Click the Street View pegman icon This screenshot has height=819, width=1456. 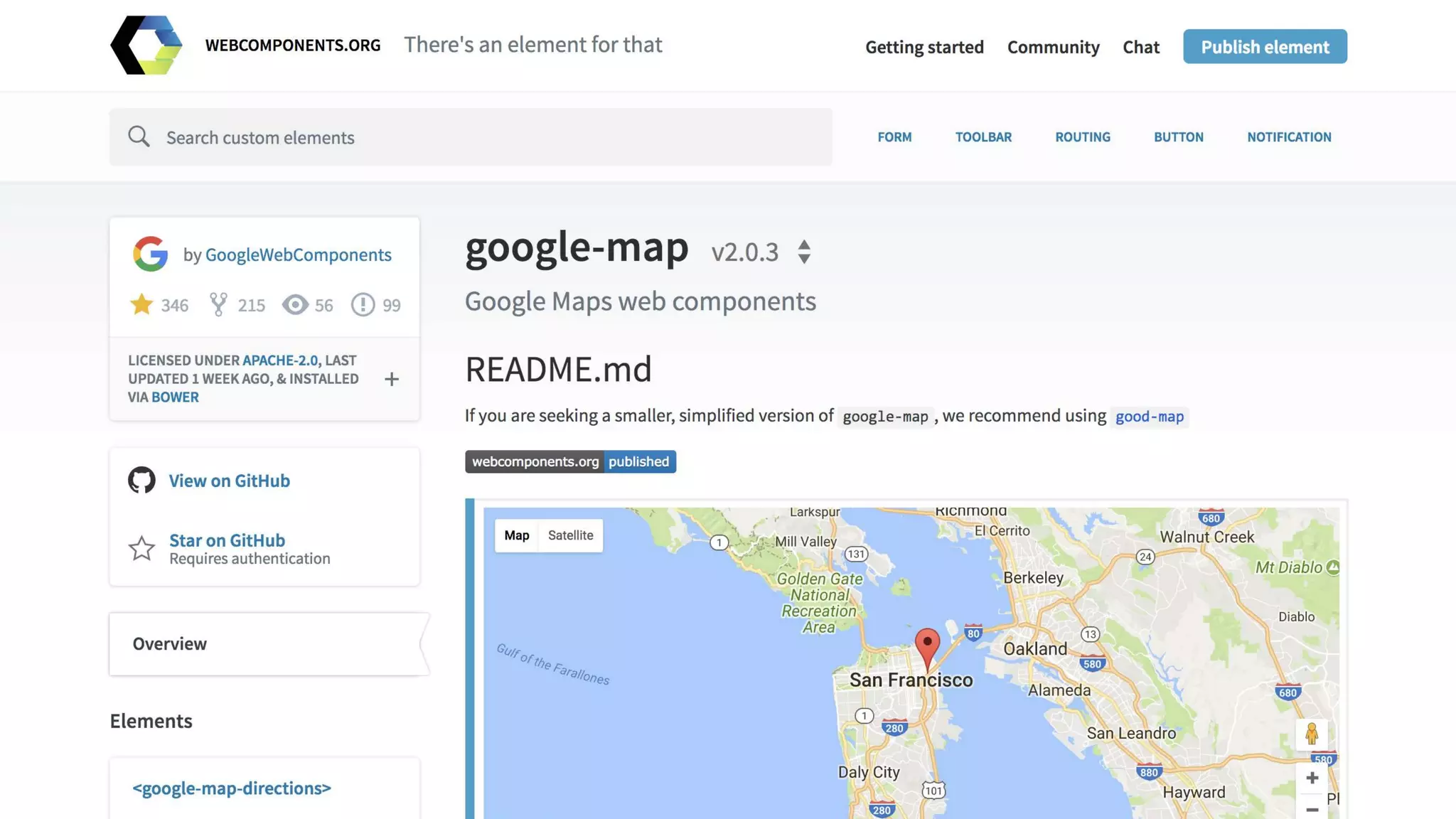(1312, 734)
